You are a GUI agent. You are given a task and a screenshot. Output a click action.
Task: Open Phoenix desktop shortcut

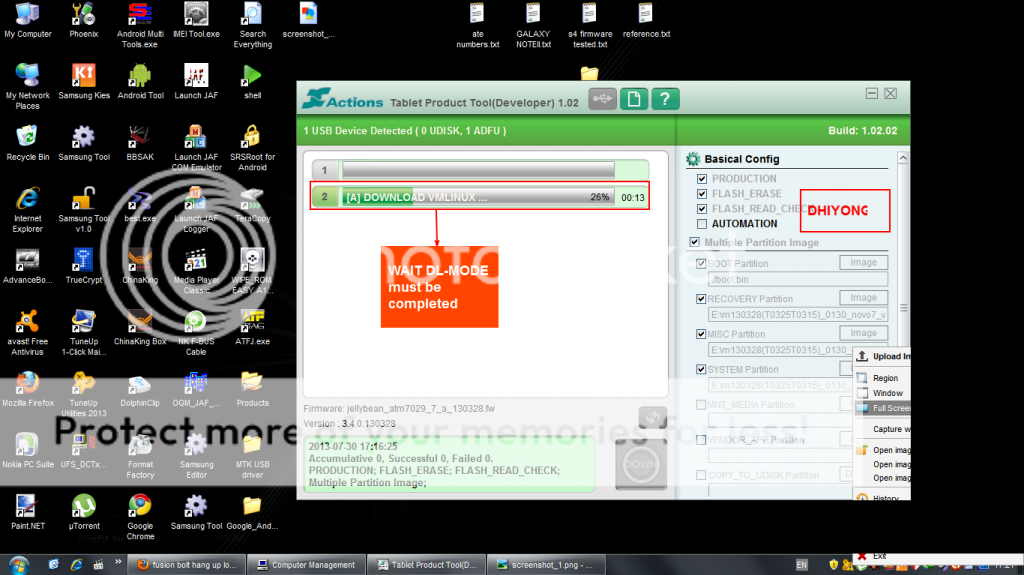point(84,21)
